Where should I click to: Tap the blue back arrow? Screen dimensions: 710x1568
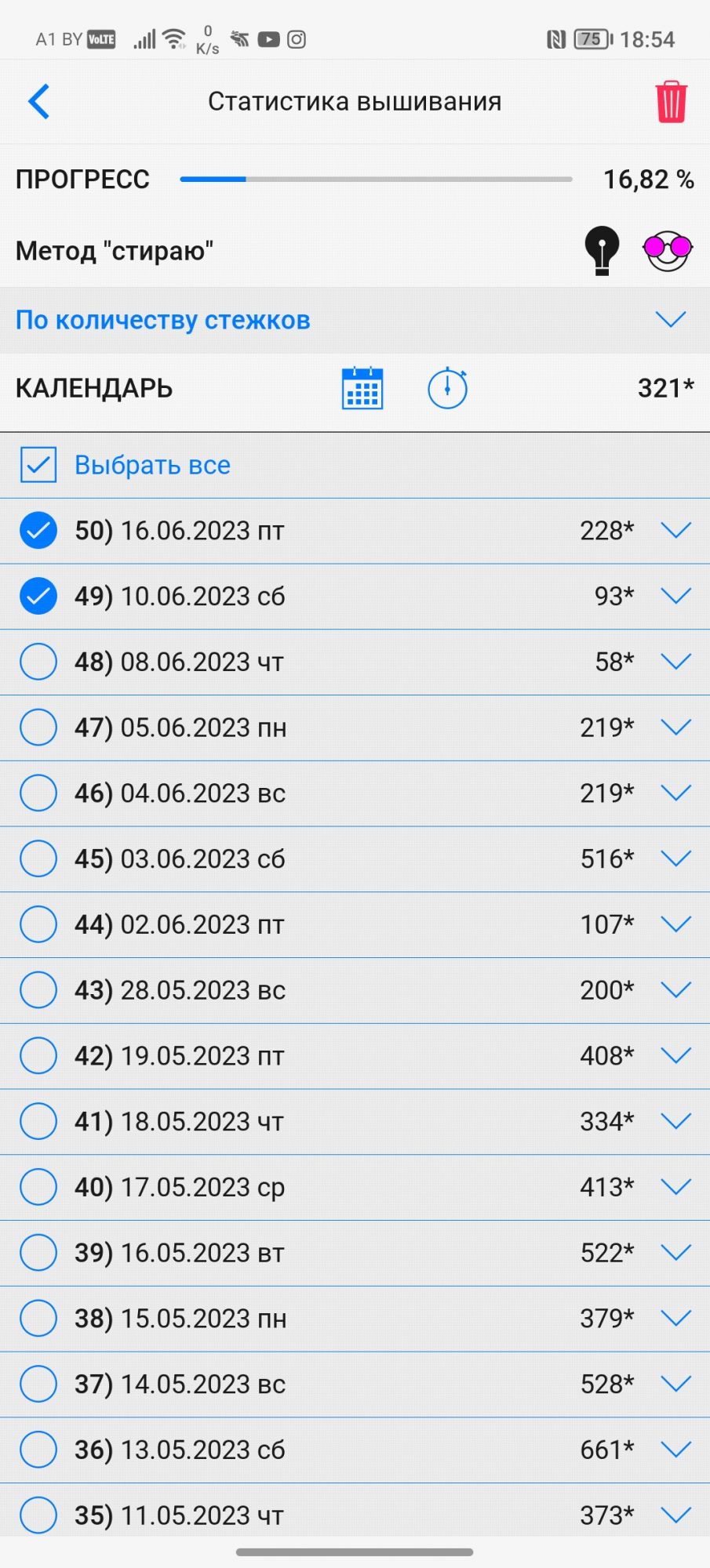pyautogui.click(x=39, y=101)
